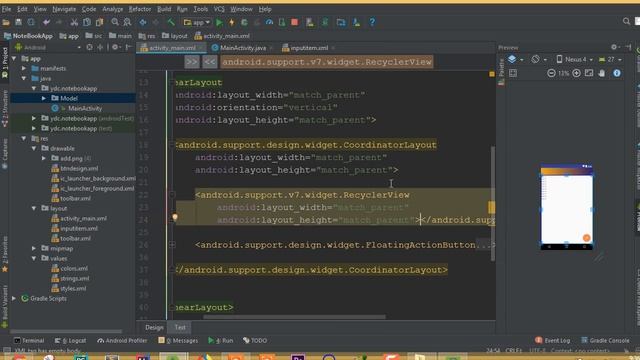Screen dimensions: 640x360
Task: Click the lightbulb intention icon in gutter
Action: (x=175, y=217)
